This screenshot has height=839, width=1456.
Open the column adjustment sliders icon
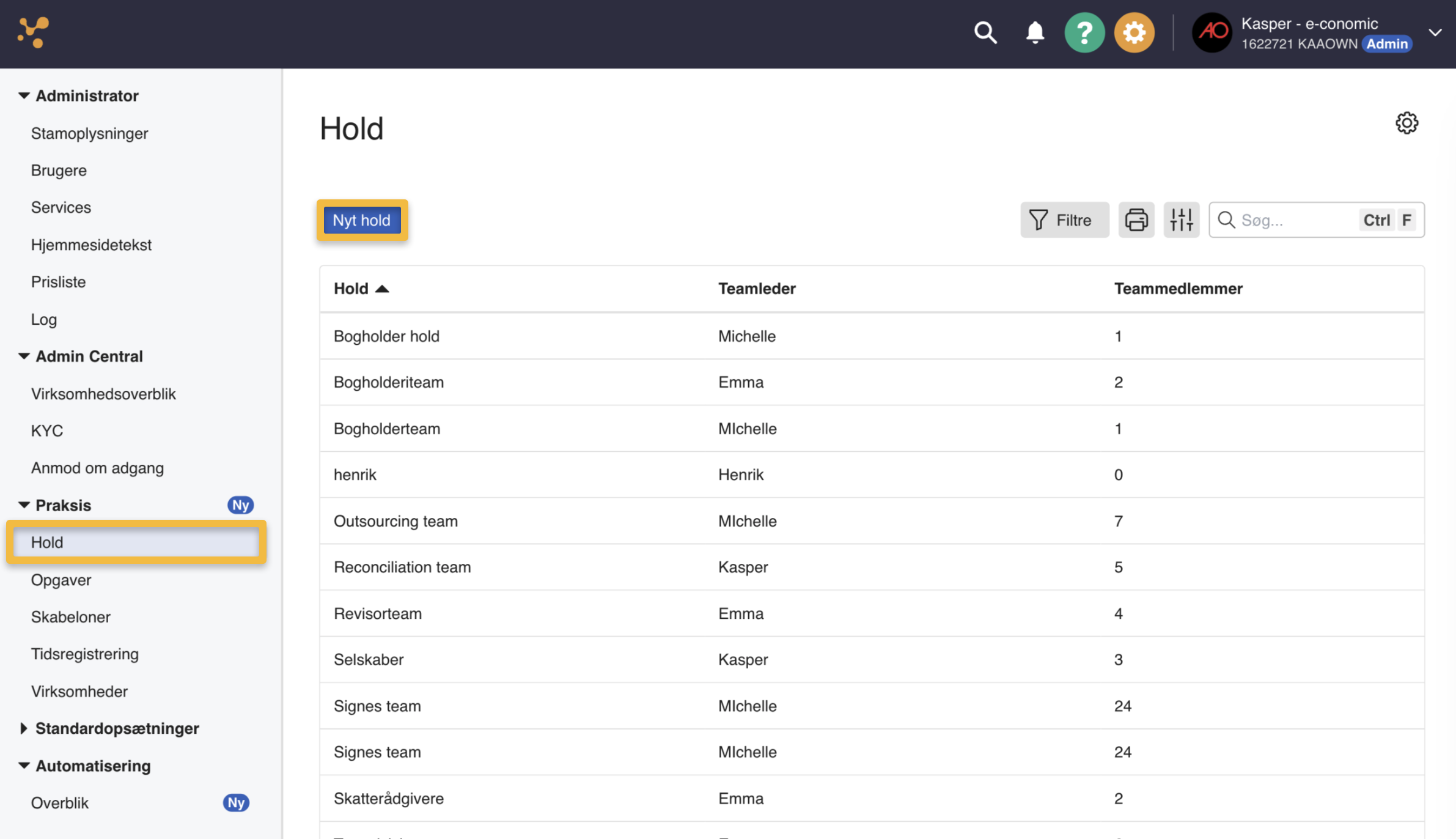coord(1182,220)
